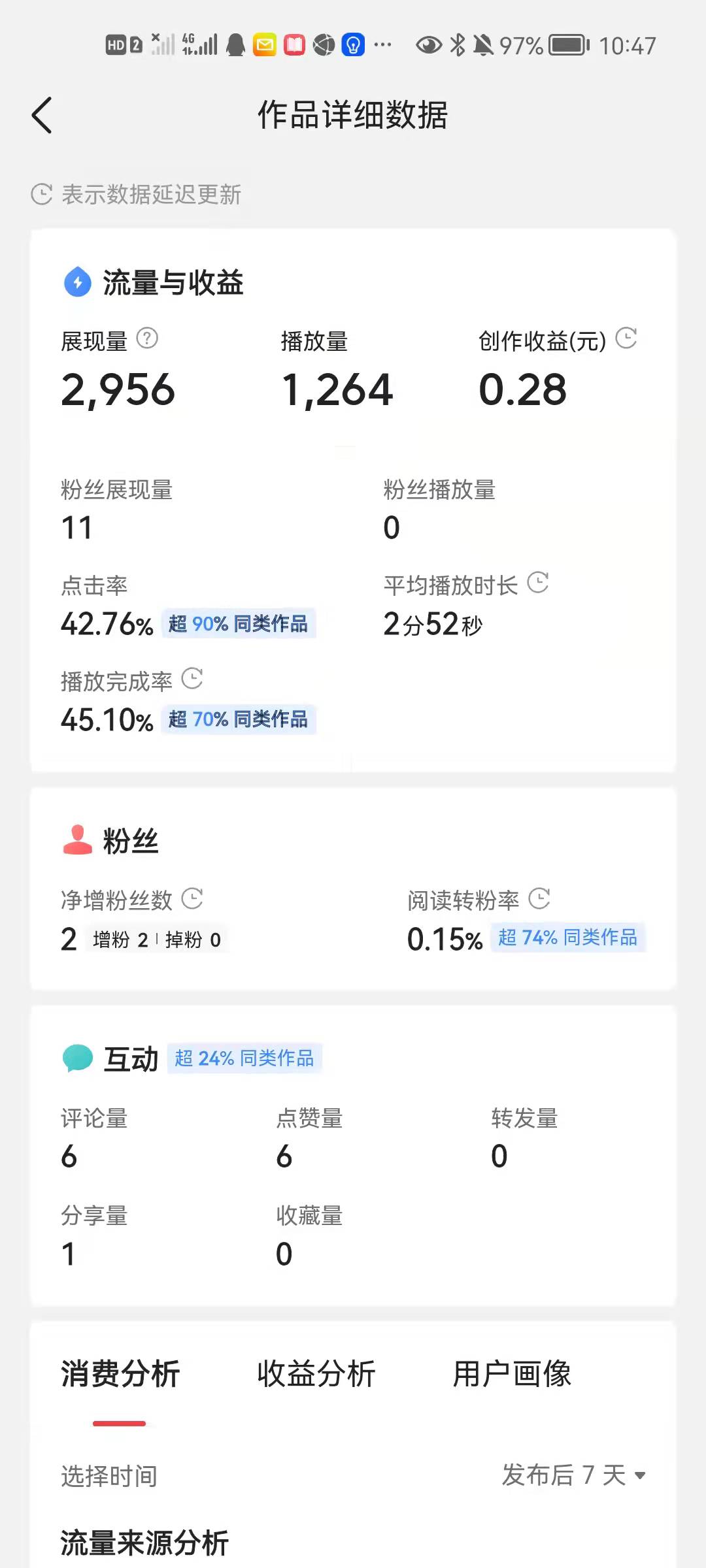
Task: Tap the clock icon beside 播放完成率
Action: [192, 679]
